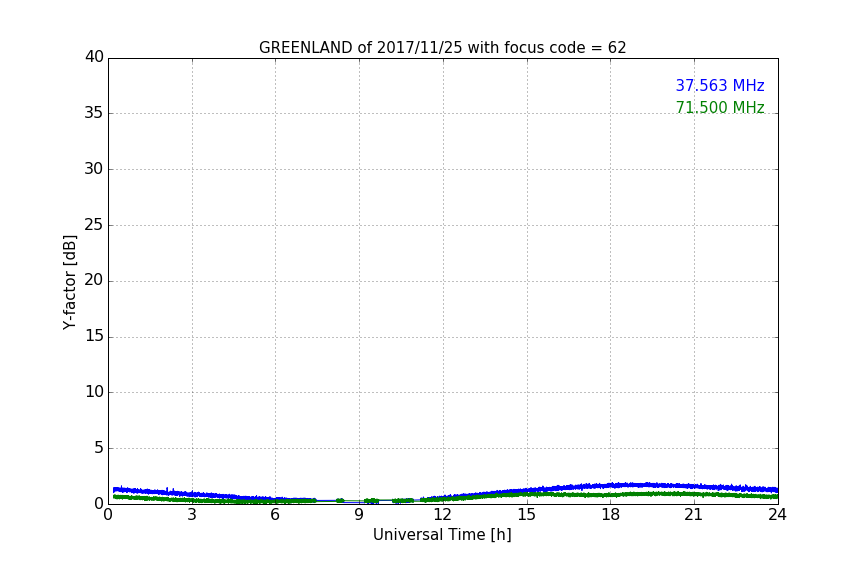Click the y-axis tick label 20
Screen dimensions: 864x576
94,281
